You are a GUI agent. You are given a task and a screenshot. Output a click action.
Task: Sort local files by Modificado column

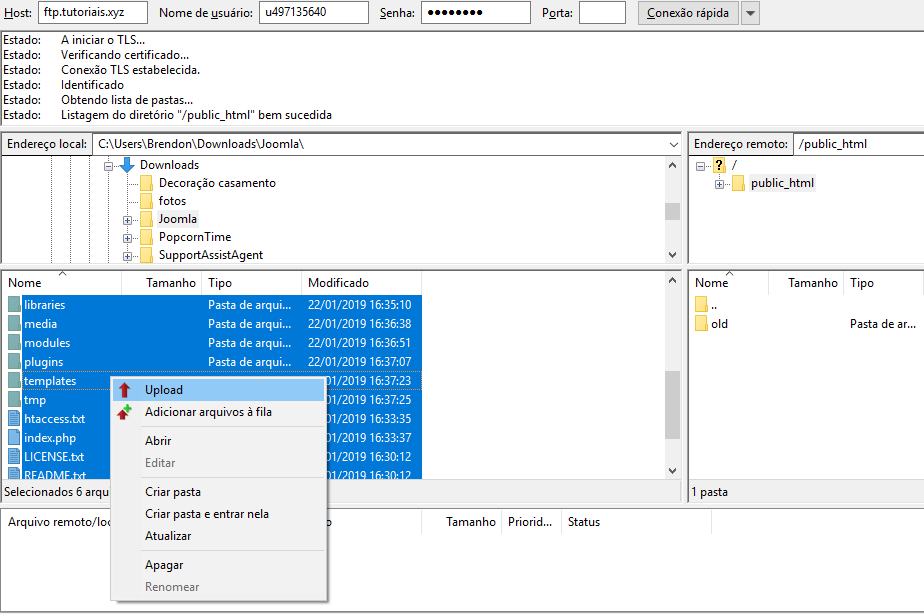point(361,283)
